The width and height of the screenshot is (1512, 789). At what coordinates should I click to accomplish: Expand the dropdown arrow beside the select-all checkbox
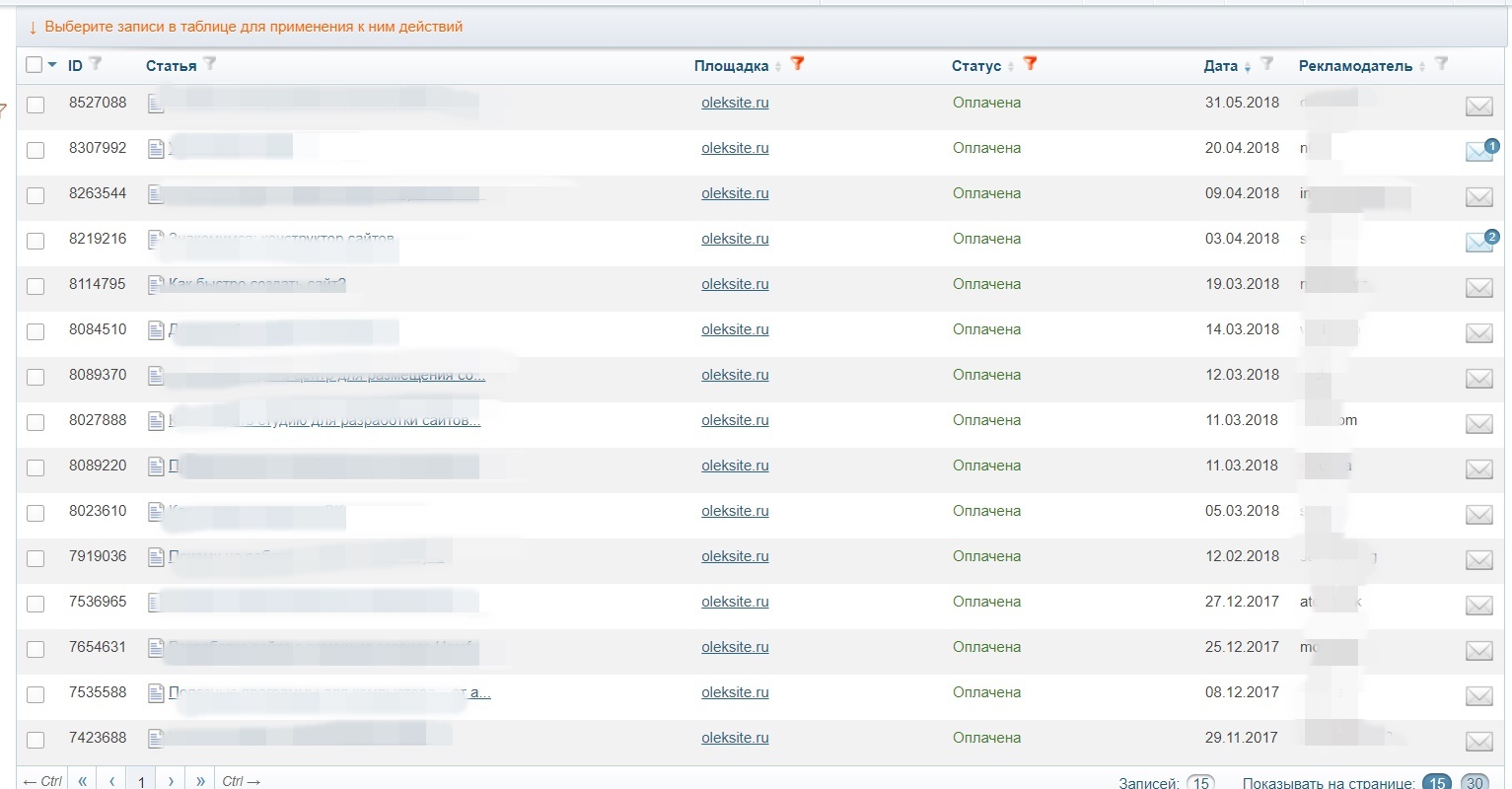point(52,65)
